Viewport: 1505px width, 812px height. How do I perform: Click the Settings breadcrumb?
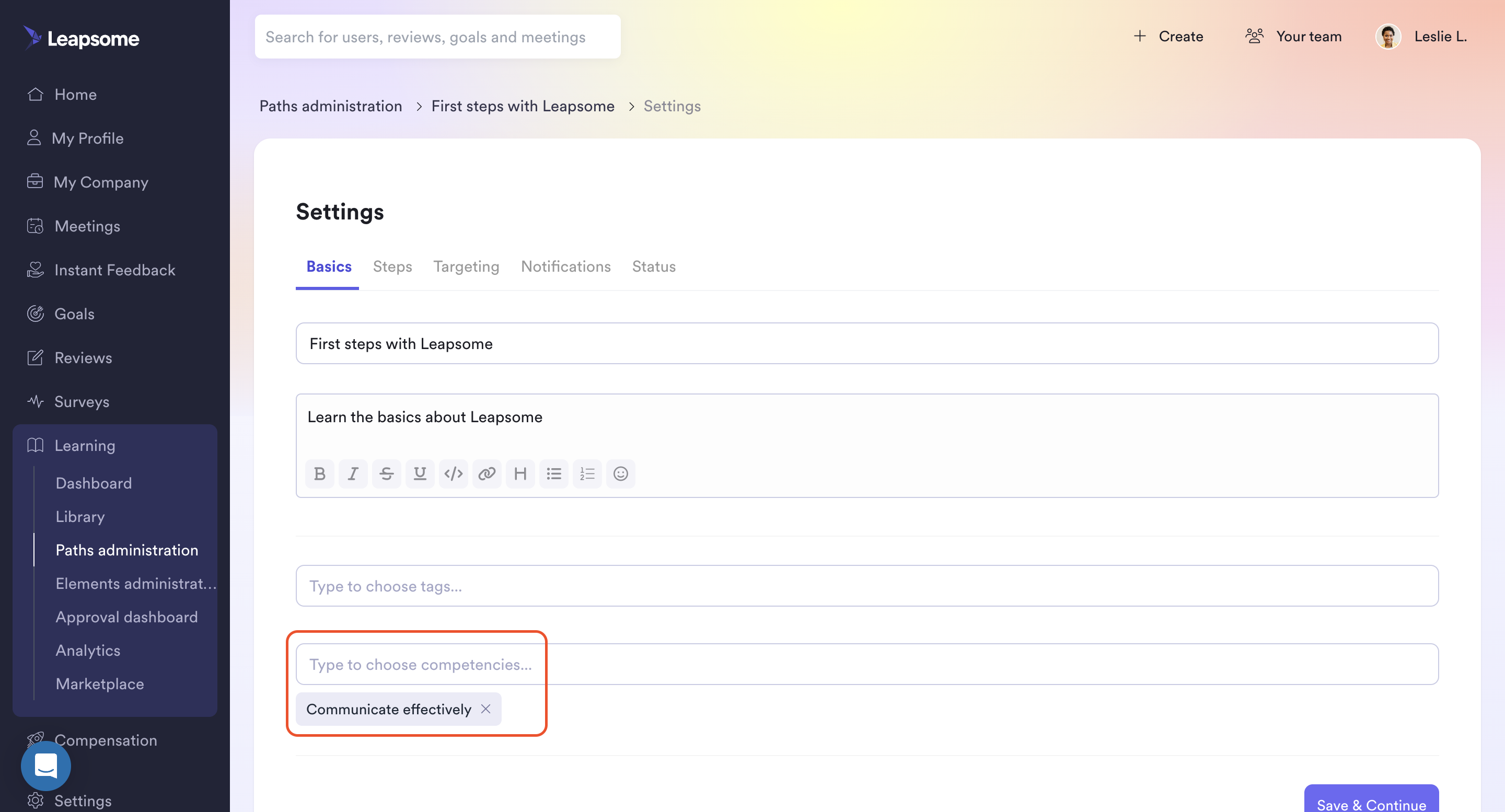(x=672, y=106)
